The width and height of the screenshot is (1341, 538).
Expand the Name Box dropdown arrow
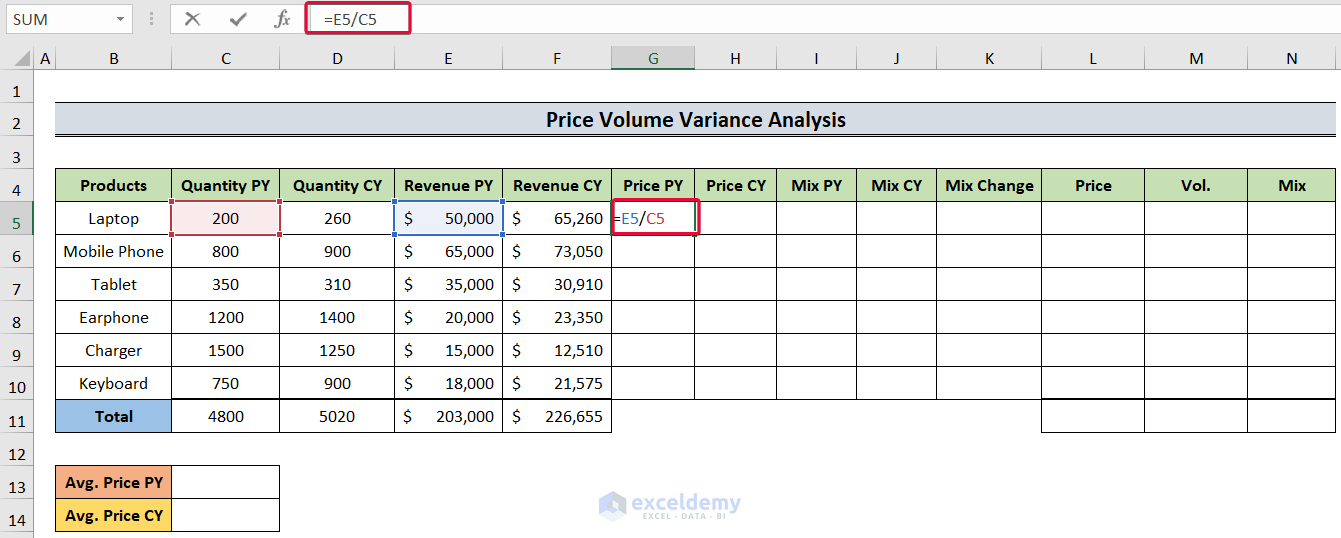[120, 19]
